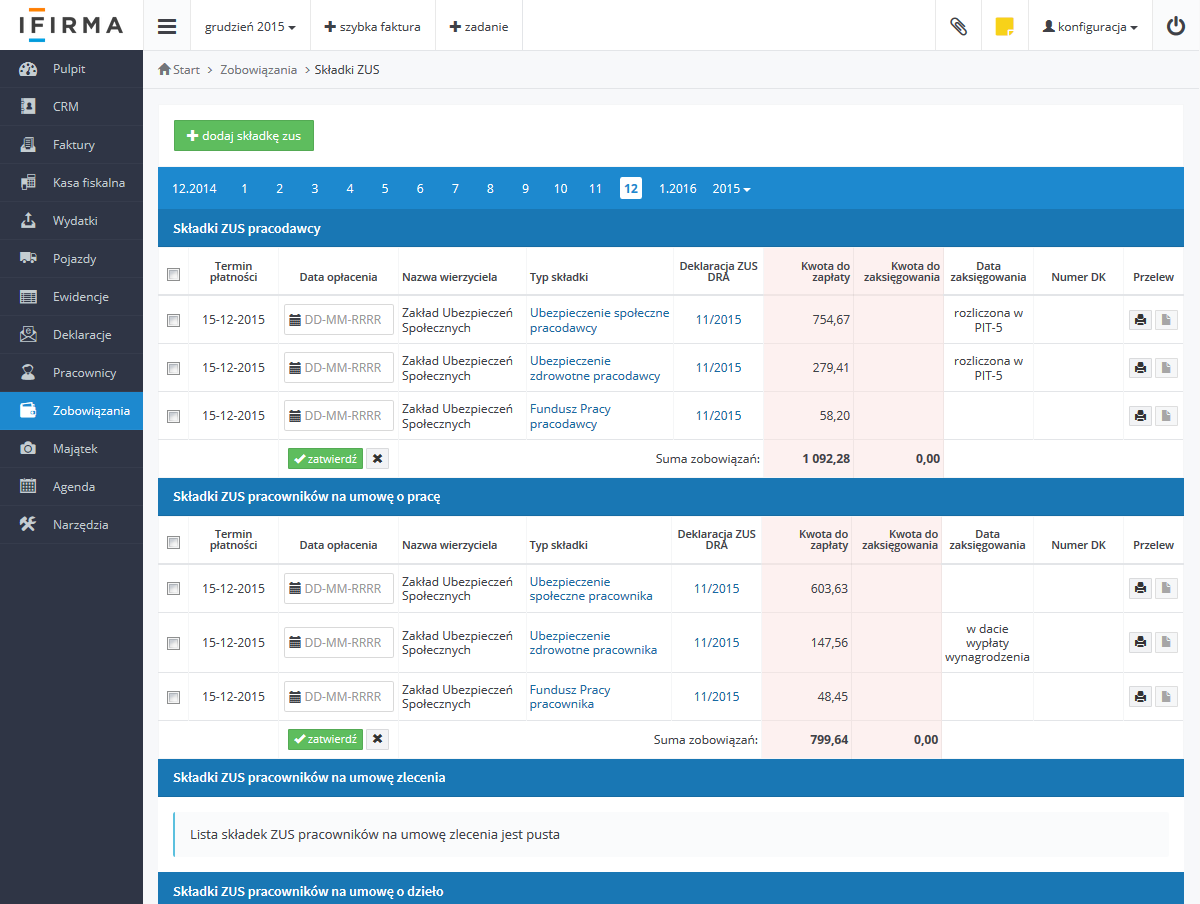This screenshot has width=1200, height=904.
Task: Click payment date field for Ubezpieczenie zdrowotne pracownika
Action: click(339, 643)
